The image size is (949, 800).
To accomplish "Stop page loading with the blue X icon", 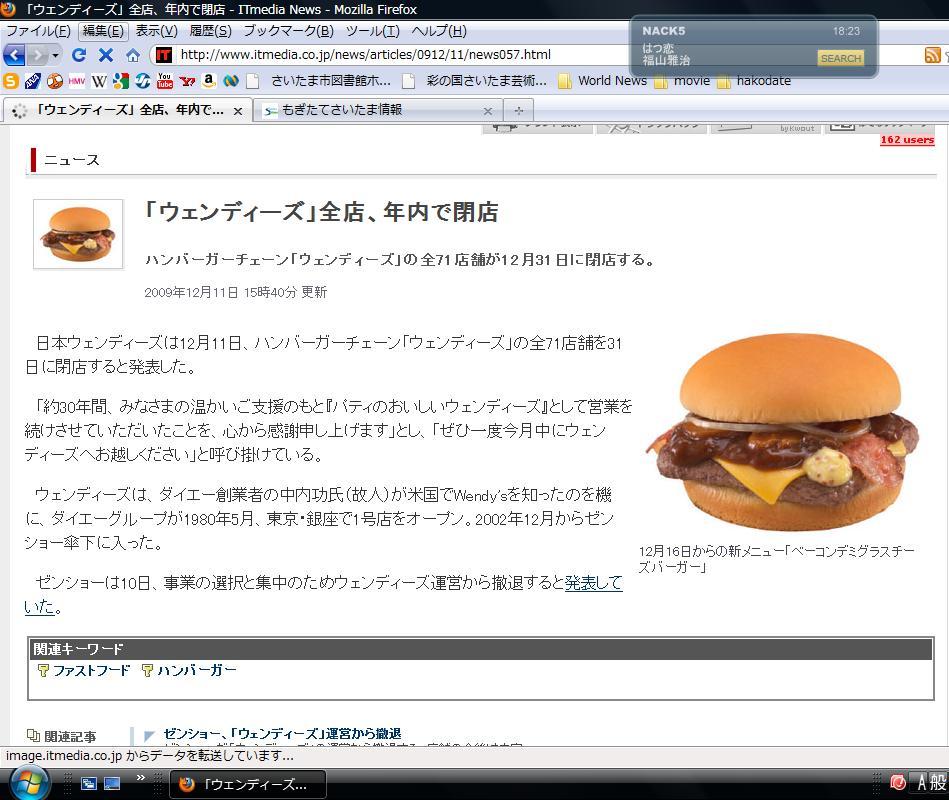I will [106, 55].
